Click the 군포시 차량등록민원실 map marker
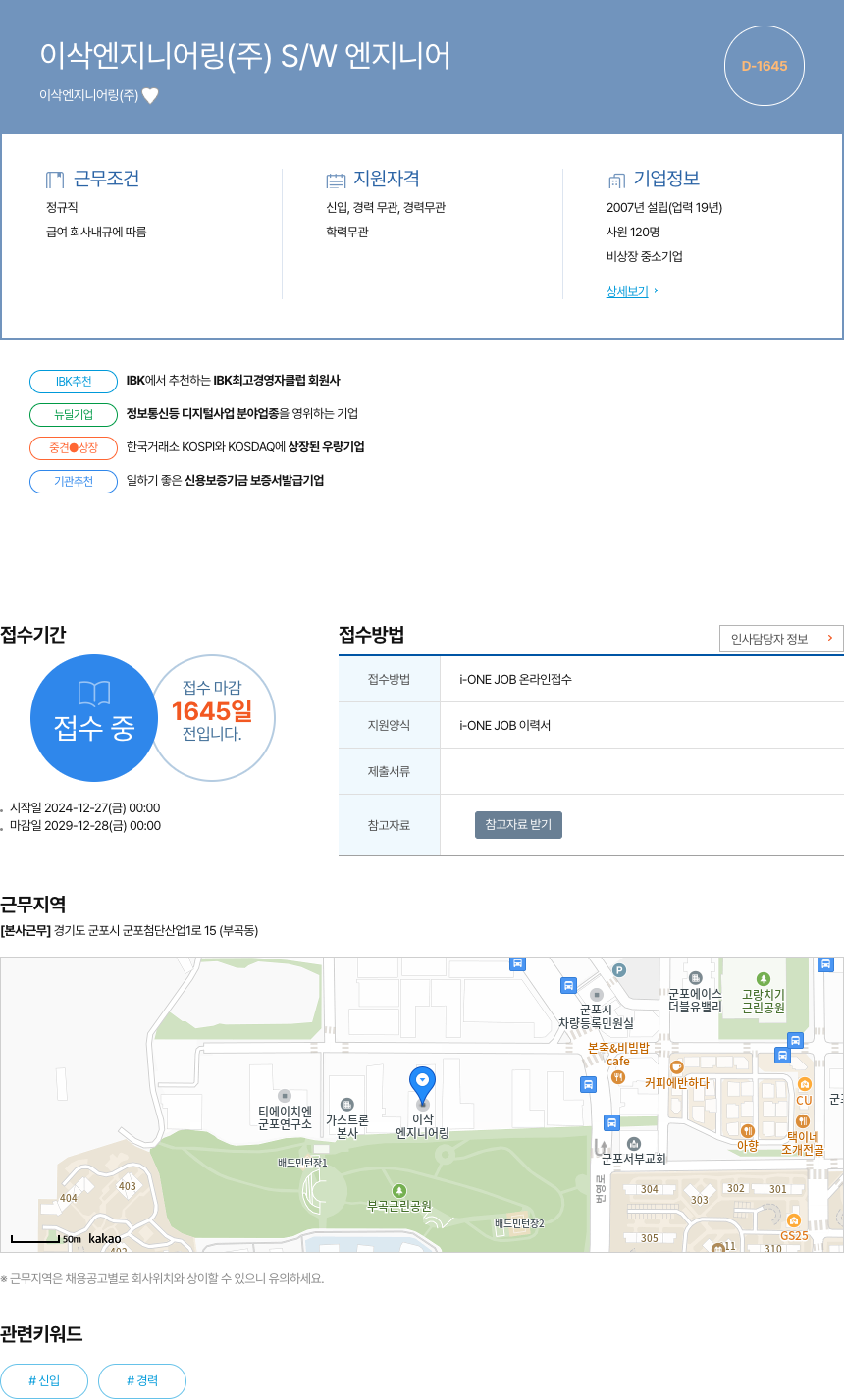 (x=597, y=995)
